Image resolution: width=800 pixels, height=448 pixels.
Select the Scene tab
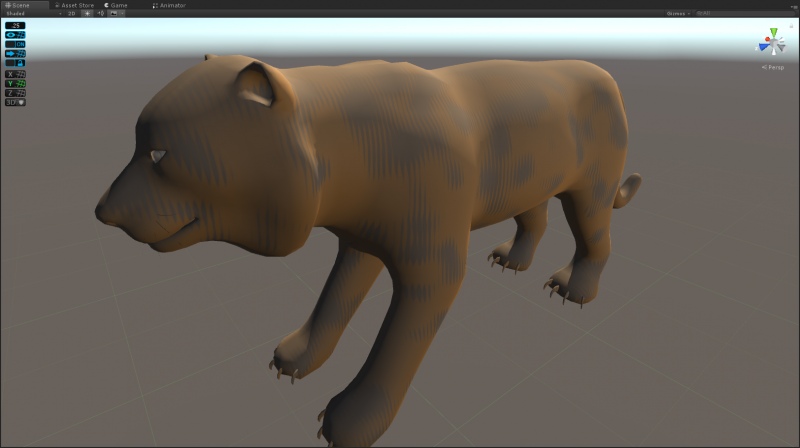pyautogui.click(x=18, y=5)
